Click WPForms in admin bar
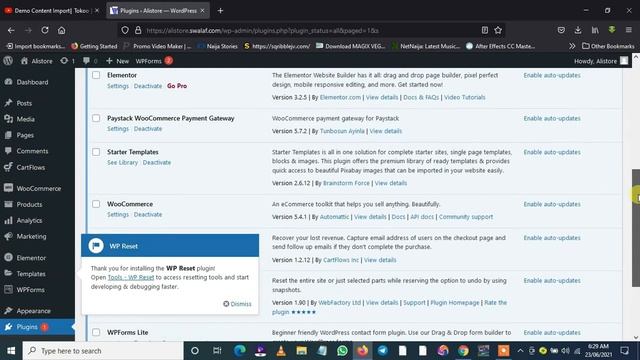 tap(149, 61)
